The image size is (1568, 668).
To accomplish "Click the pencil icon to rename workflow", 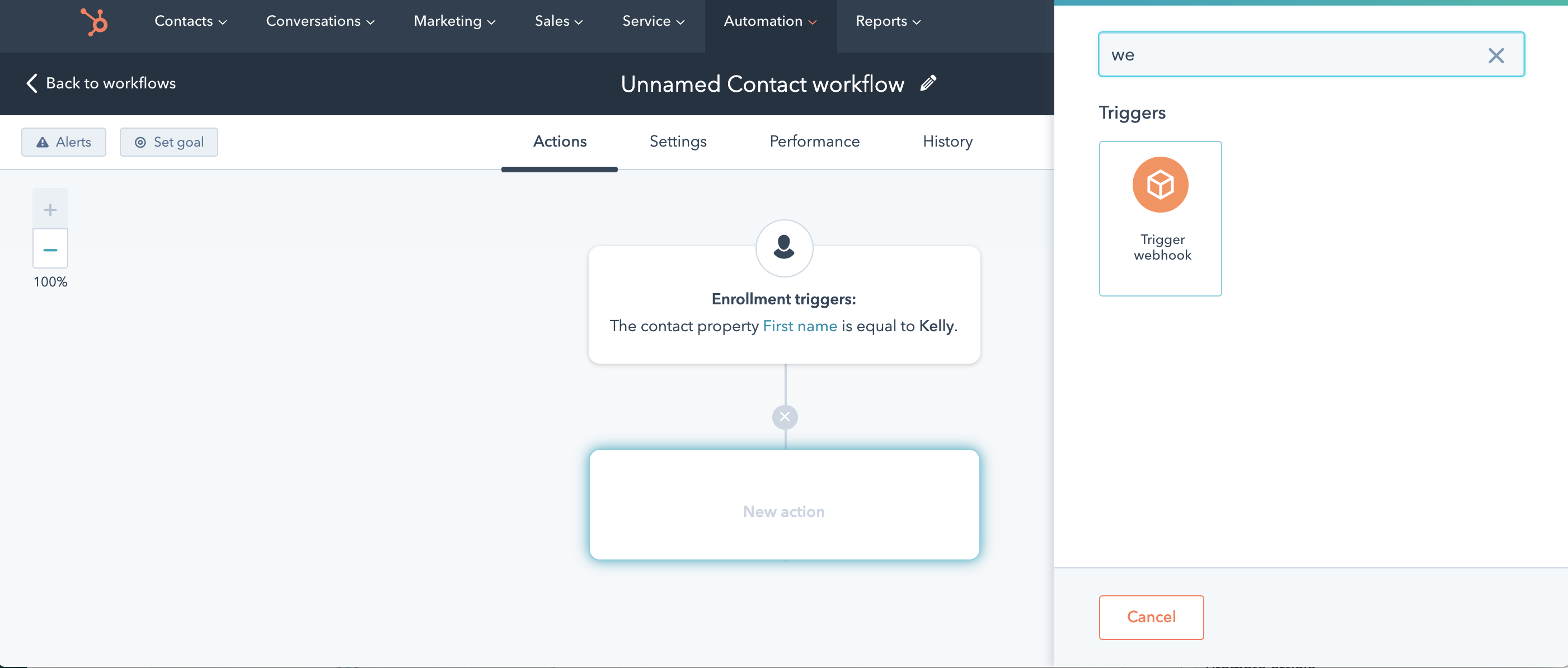I will tap(928, 83).
